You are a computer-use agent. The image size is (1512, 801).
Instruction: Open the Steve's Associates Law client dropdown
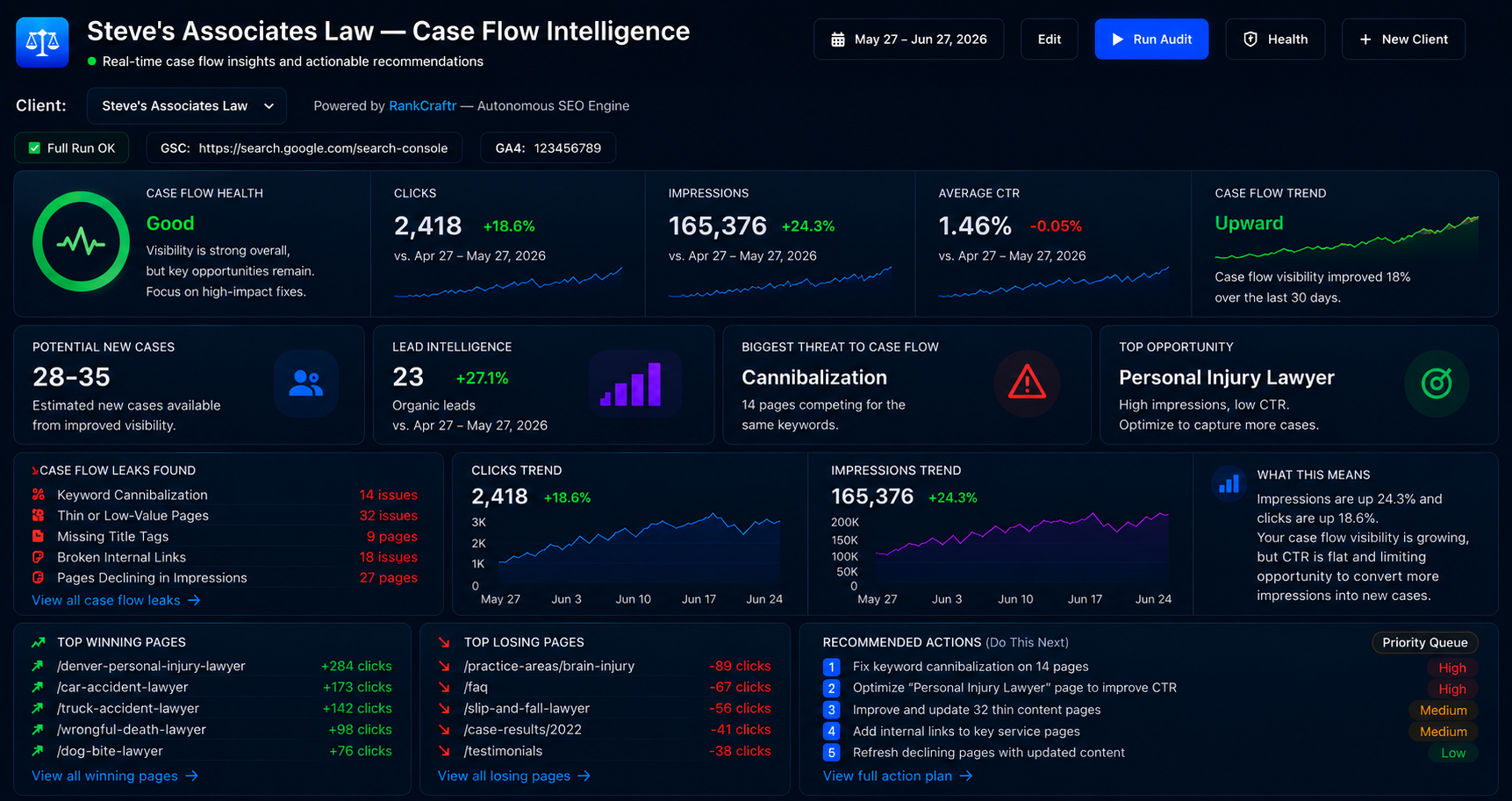[x=187, y=106]
